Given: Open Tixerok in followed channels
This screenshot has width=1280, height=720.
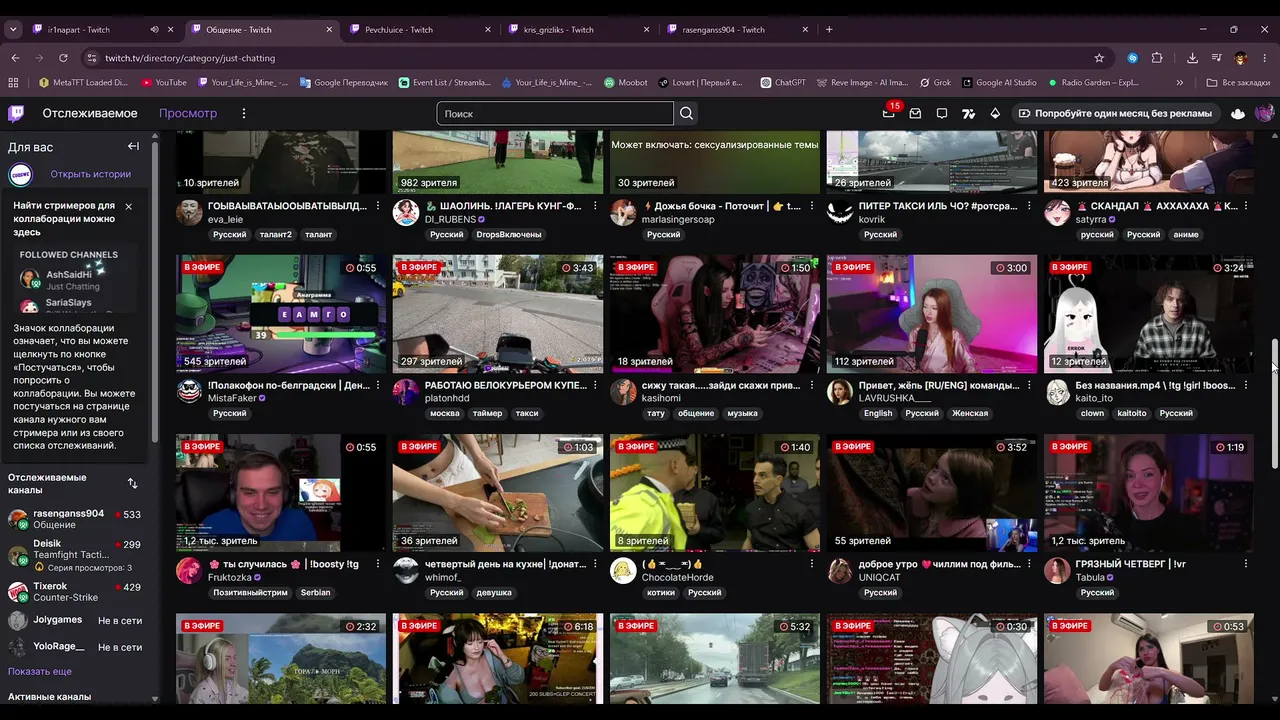Looking at the screenshot, I should tap(76, 592).
